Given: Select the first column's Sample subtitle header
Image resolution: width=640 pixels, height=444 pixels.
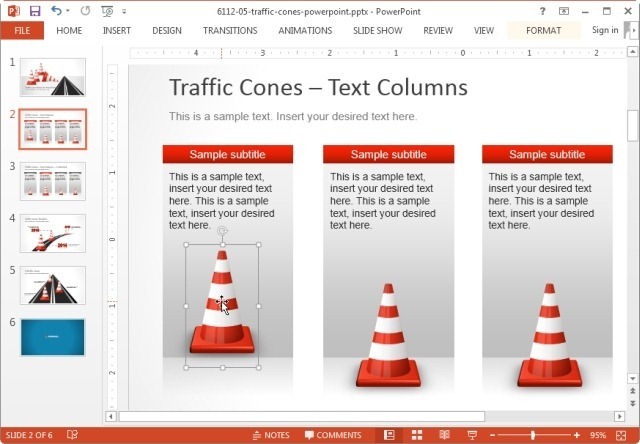Looking at the screenshot, I should [228, 154].
